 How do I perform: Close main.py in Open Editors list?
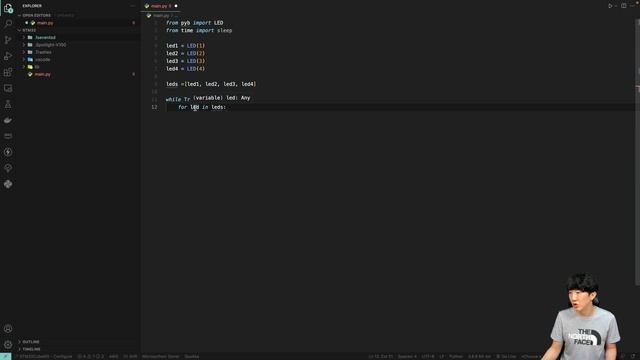point(27,23)
